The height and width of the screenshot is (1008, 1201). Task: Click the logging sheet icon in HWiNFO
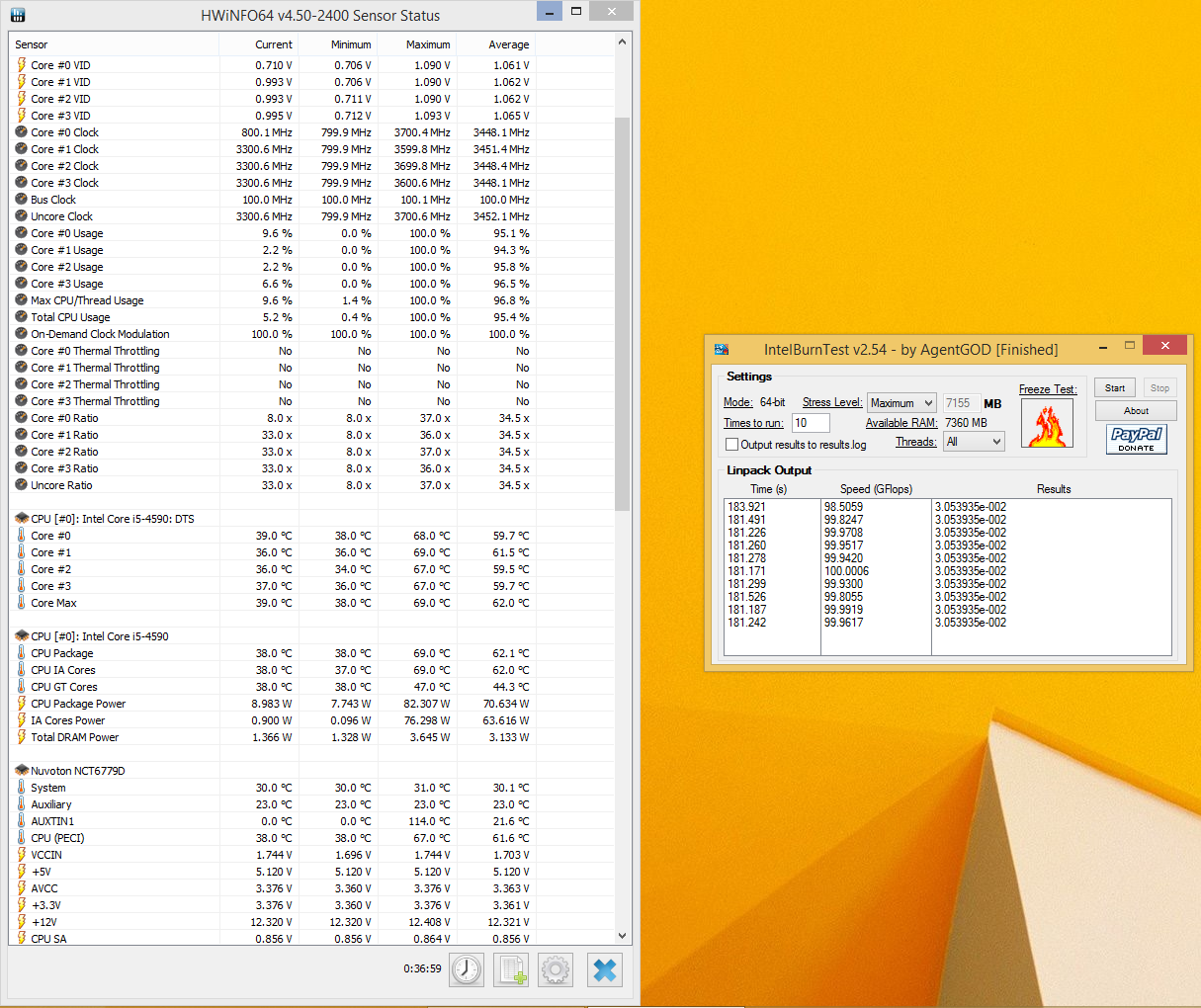[511, 970]
